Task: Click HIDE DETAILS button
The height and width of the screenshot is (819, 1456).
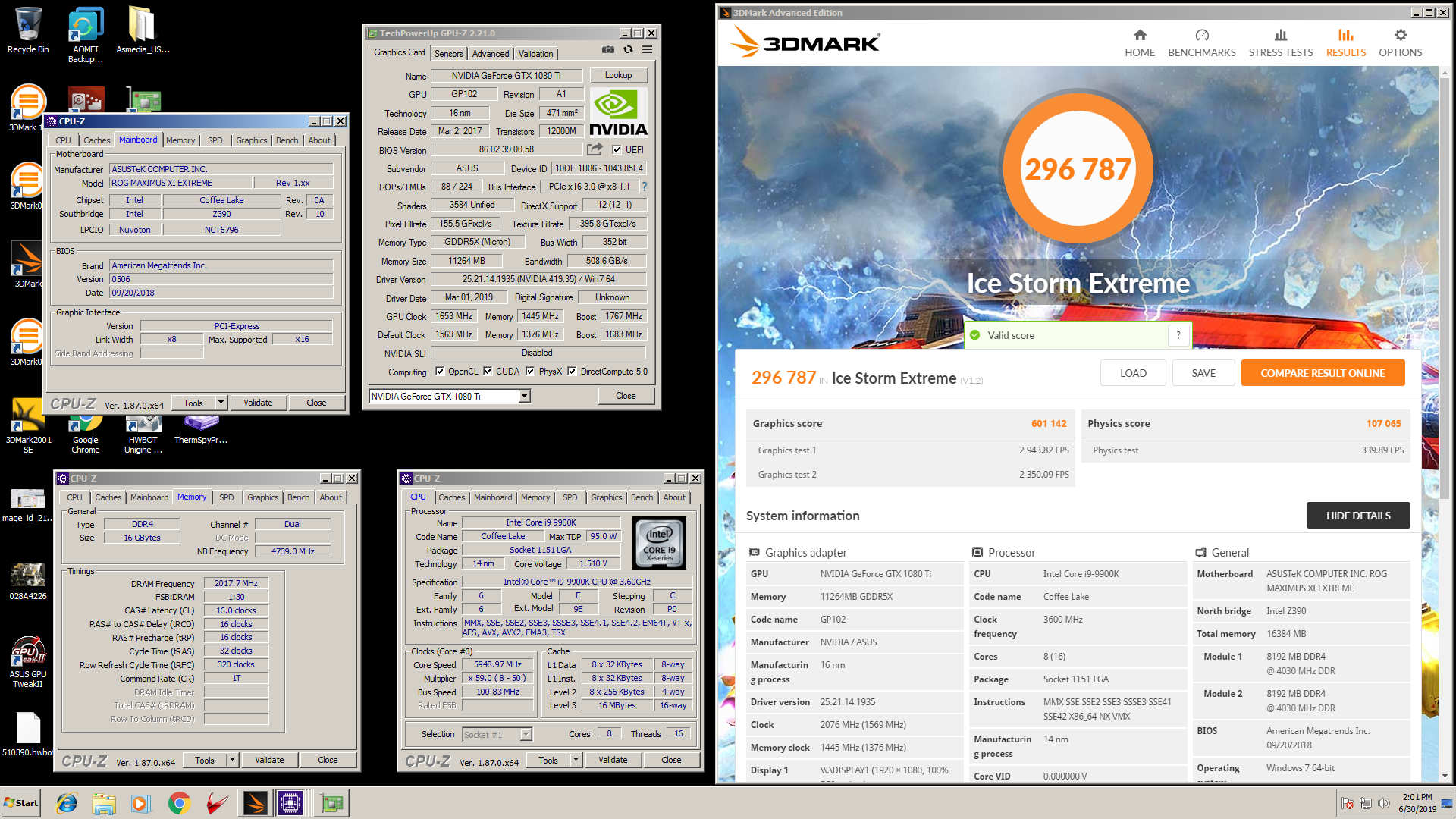Action: pyautogui.click(x=1358, y=516)
